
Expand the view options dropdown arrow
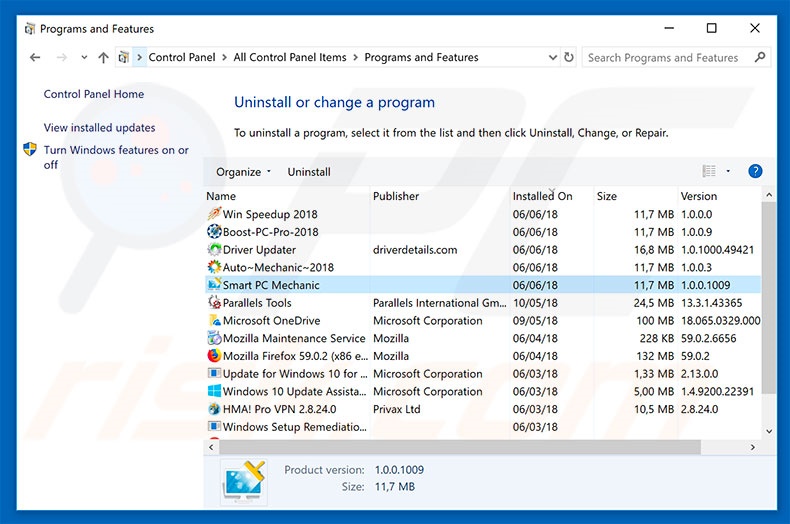[x=728, y=171]
